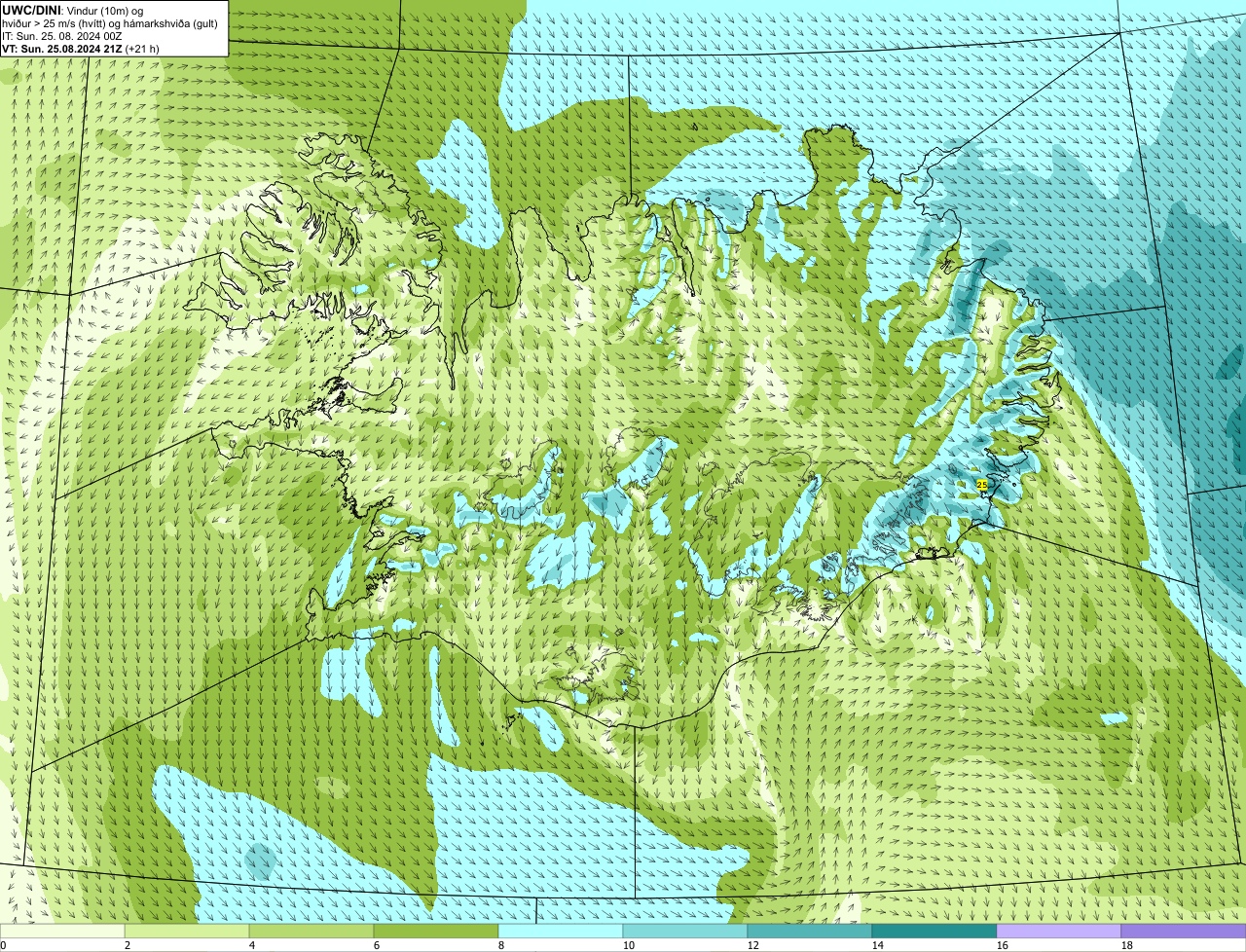
Task: Click the 4–6 m/s green legend swatch
Action: 311,931
